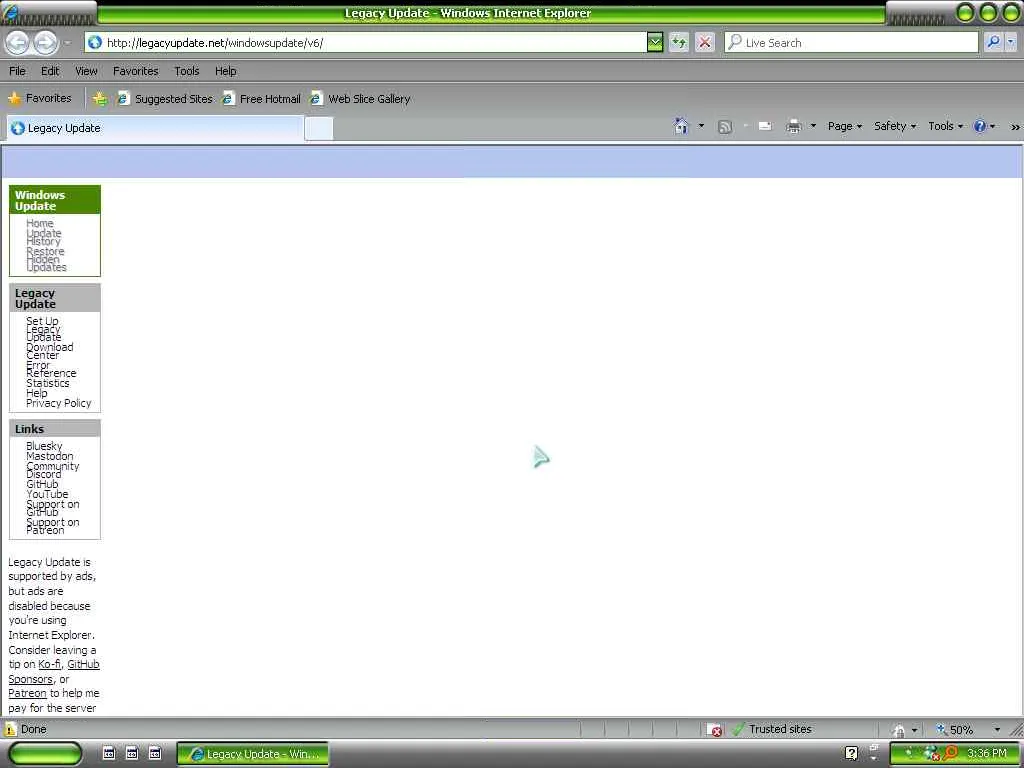Expand the Help icon dropdown arrow
The width and height of the screenshot is (1024, 768).
tap(993, 126)
